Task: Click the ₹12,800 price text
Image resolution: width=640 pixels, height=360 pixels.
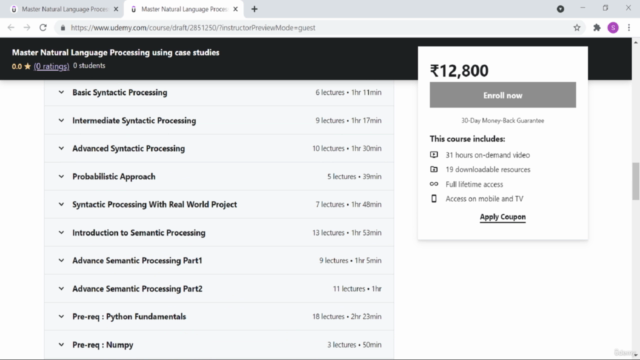Action: [x=459, y=71]
